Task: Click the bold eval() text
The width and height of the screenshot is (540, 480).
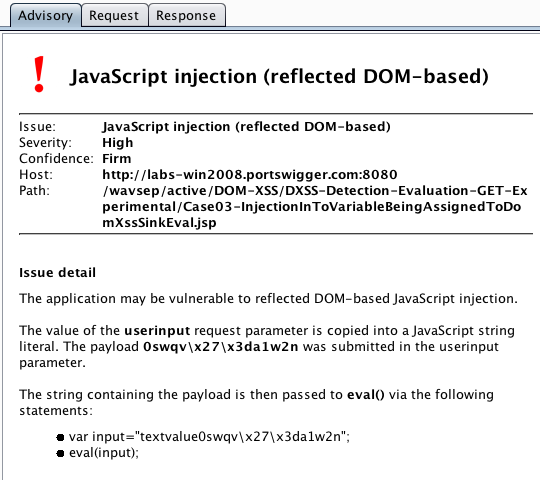Action: click(366, 395)
